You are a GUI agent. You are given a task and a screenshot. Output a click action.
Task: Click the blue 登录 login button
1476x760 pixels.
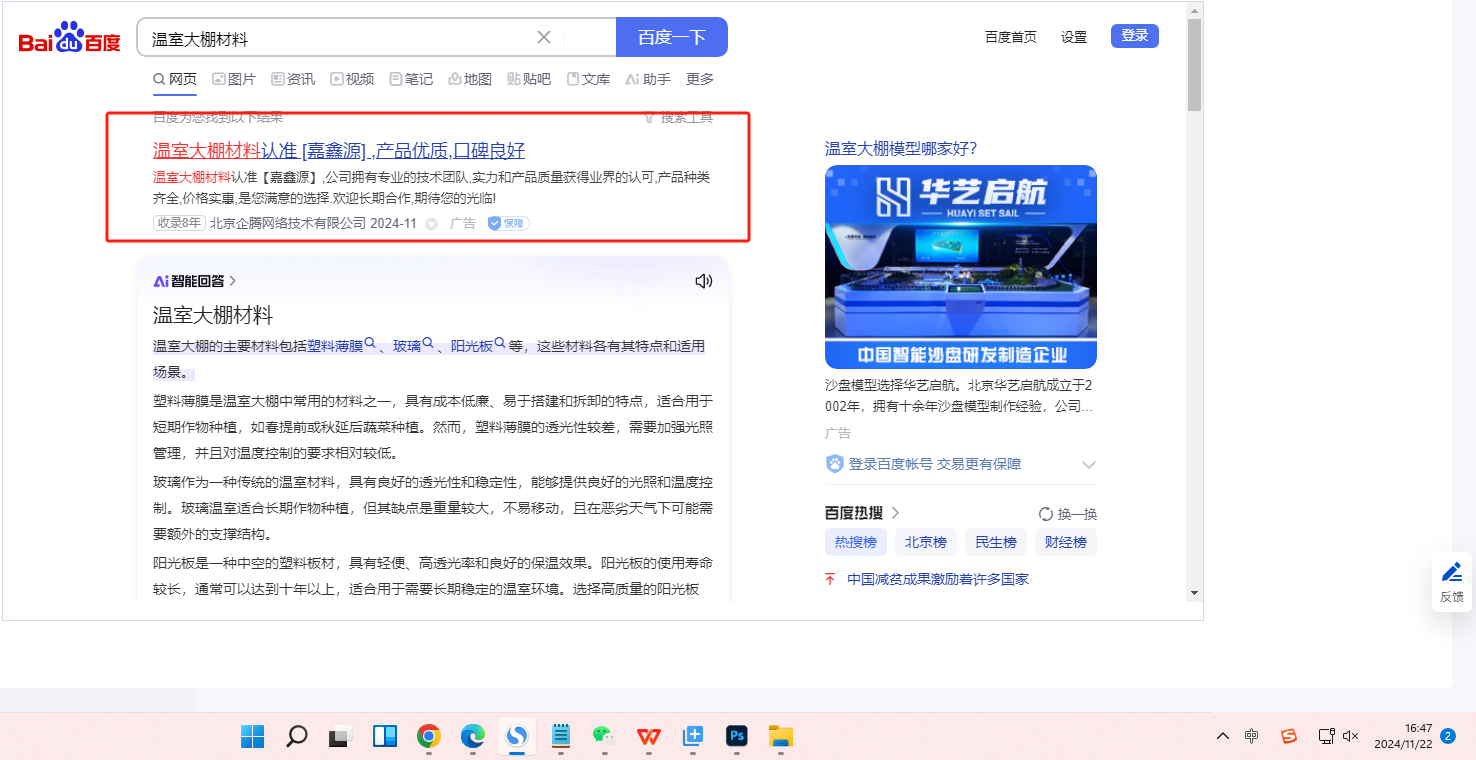coord(1134,36)
